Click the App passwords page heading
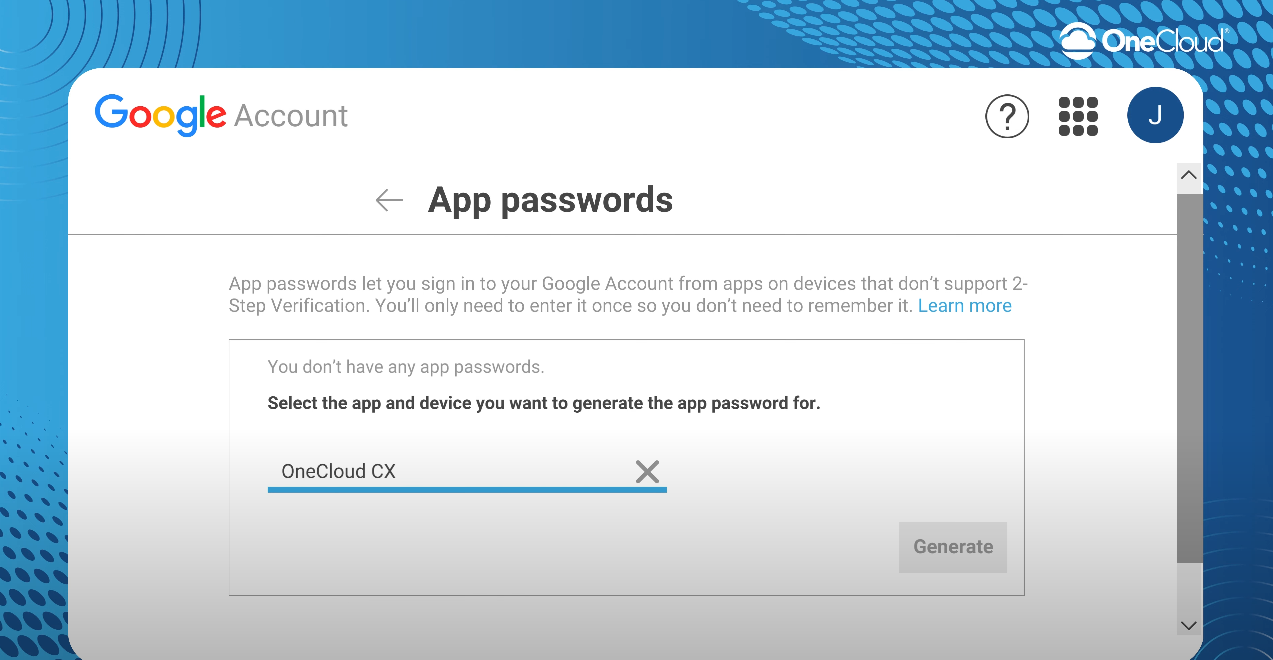 [550, 200]
